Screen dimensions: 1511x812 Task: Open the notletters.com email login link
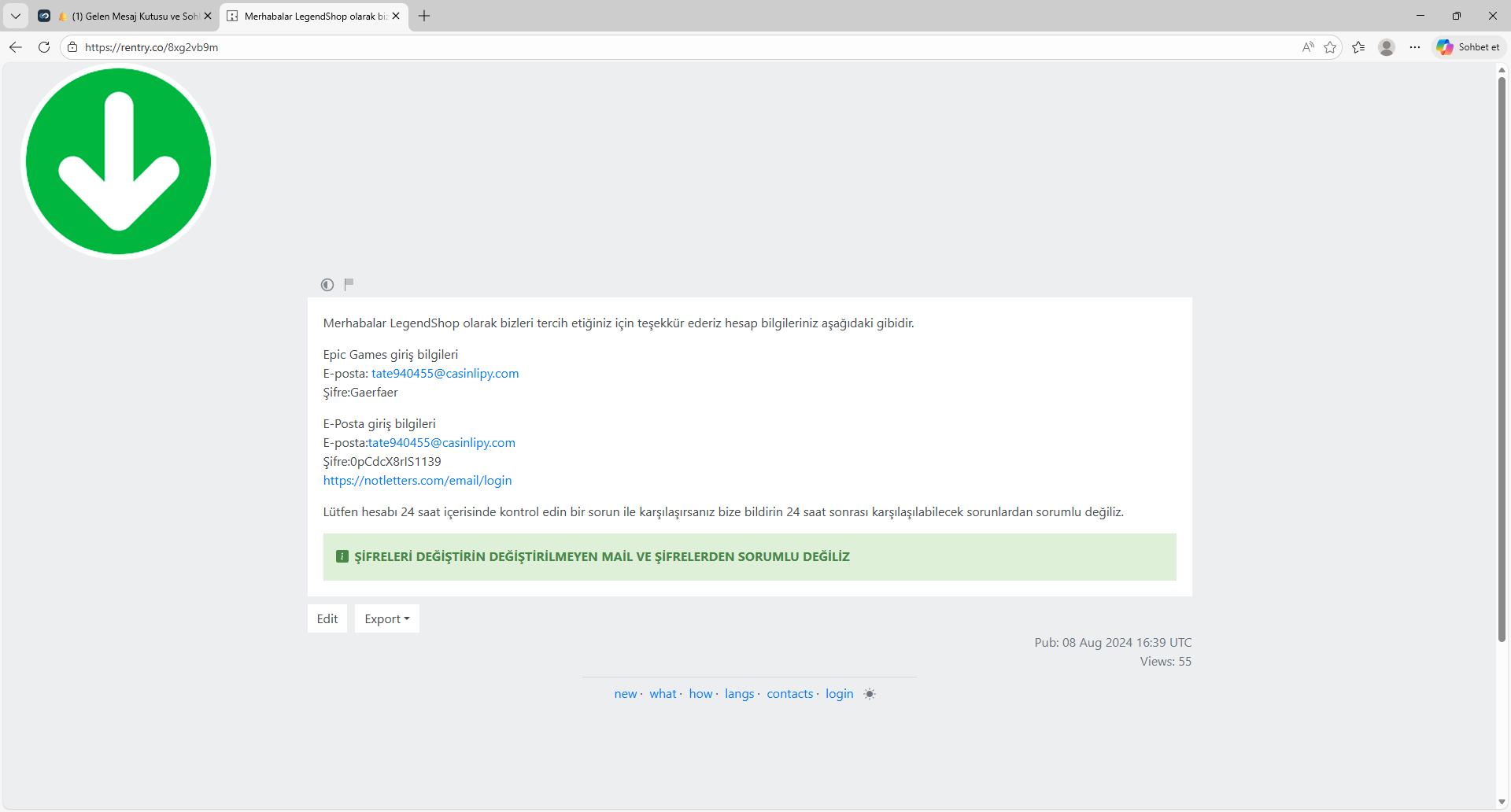point(417,481)
